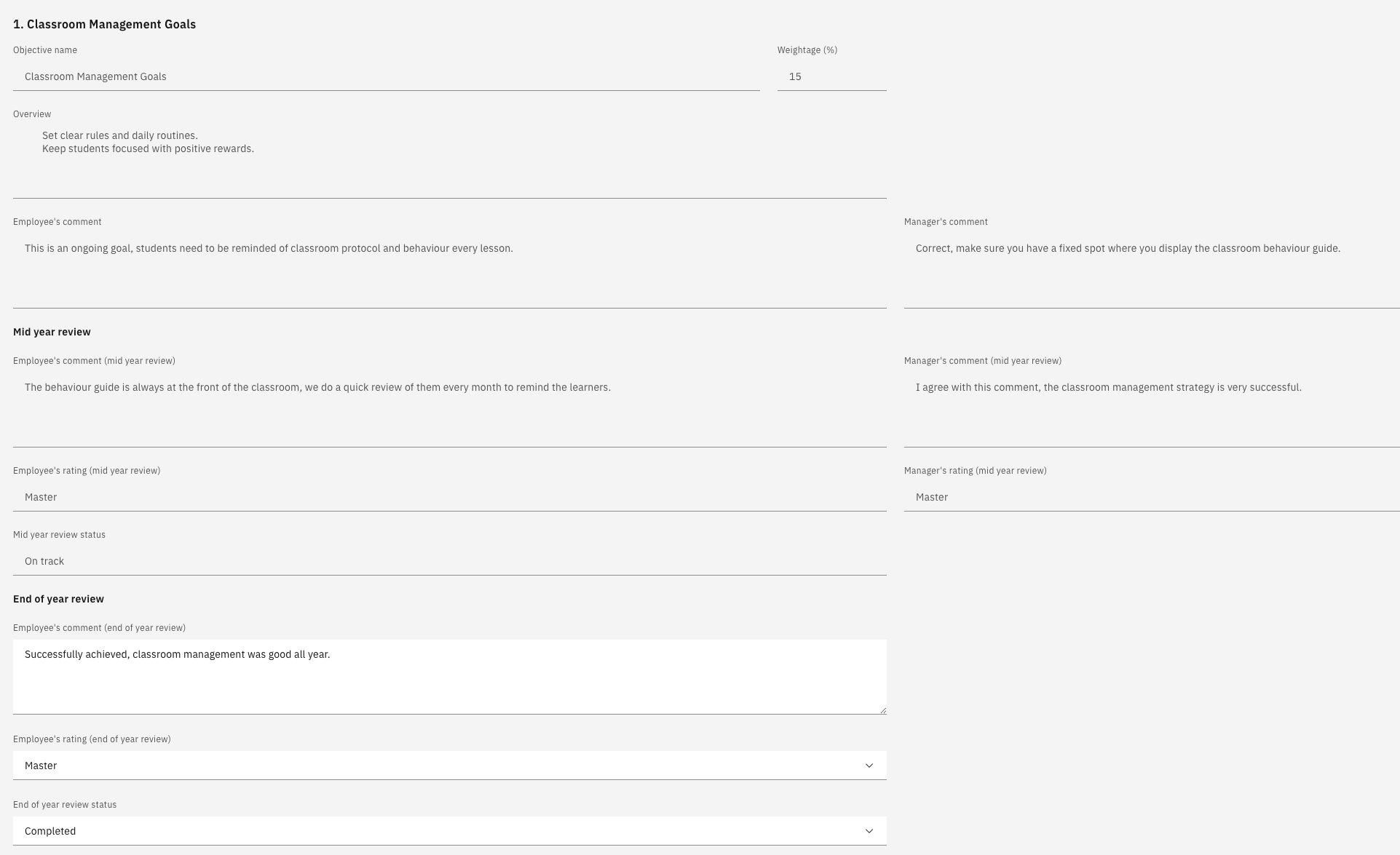Click the chevron beside the Completed status
The width and height of the screenshot is (1400, 855).
point(869,831)
